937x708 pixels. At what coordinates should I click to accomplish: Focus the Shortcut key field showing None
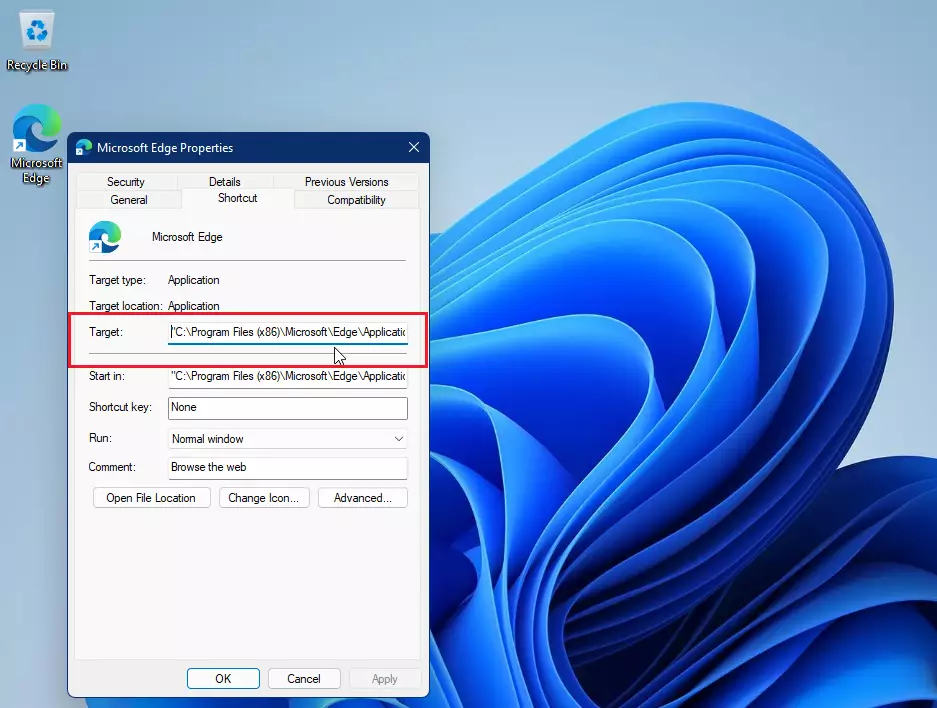[287, 407]
